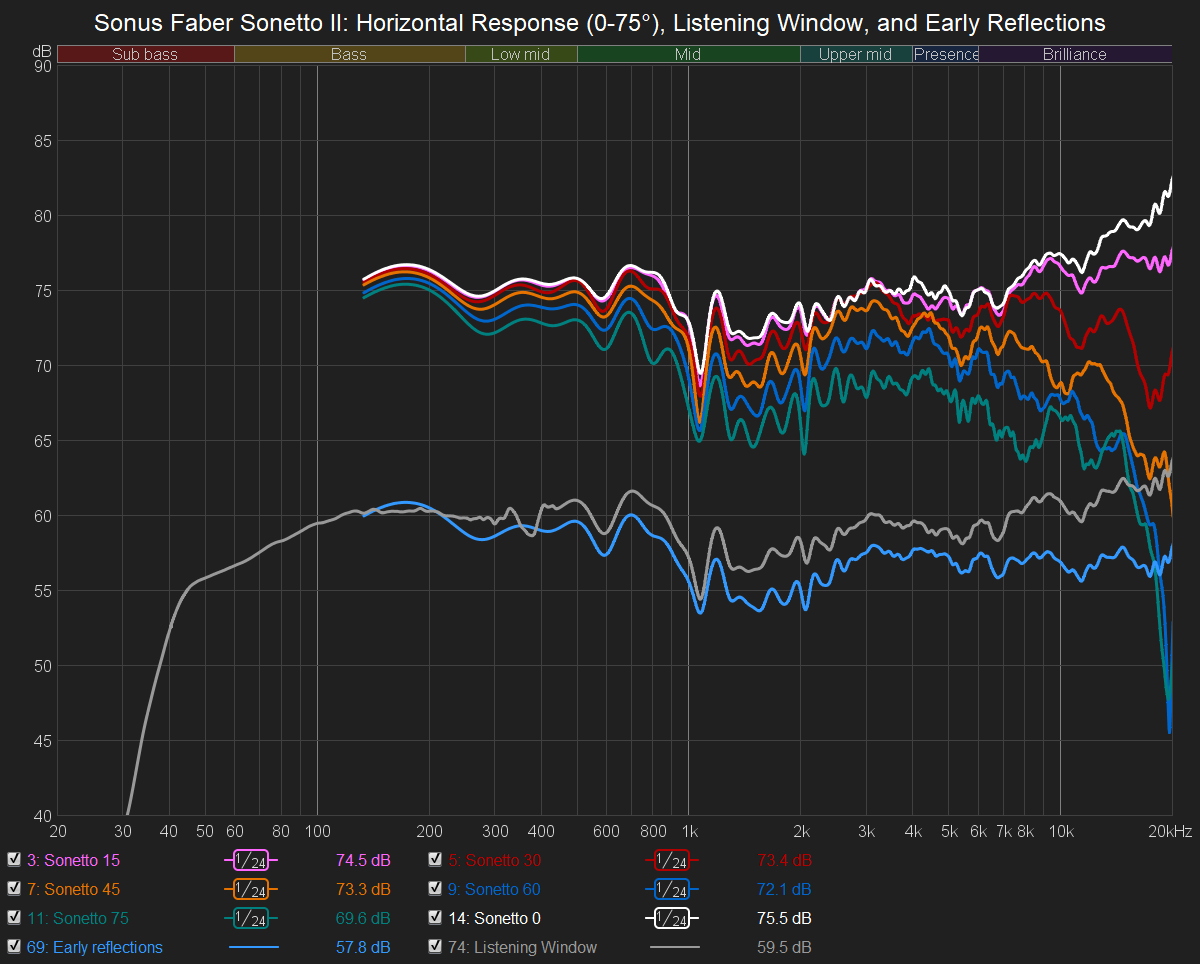Toggle the 9: Sonetto 60 checkbox

pos(435,888)
